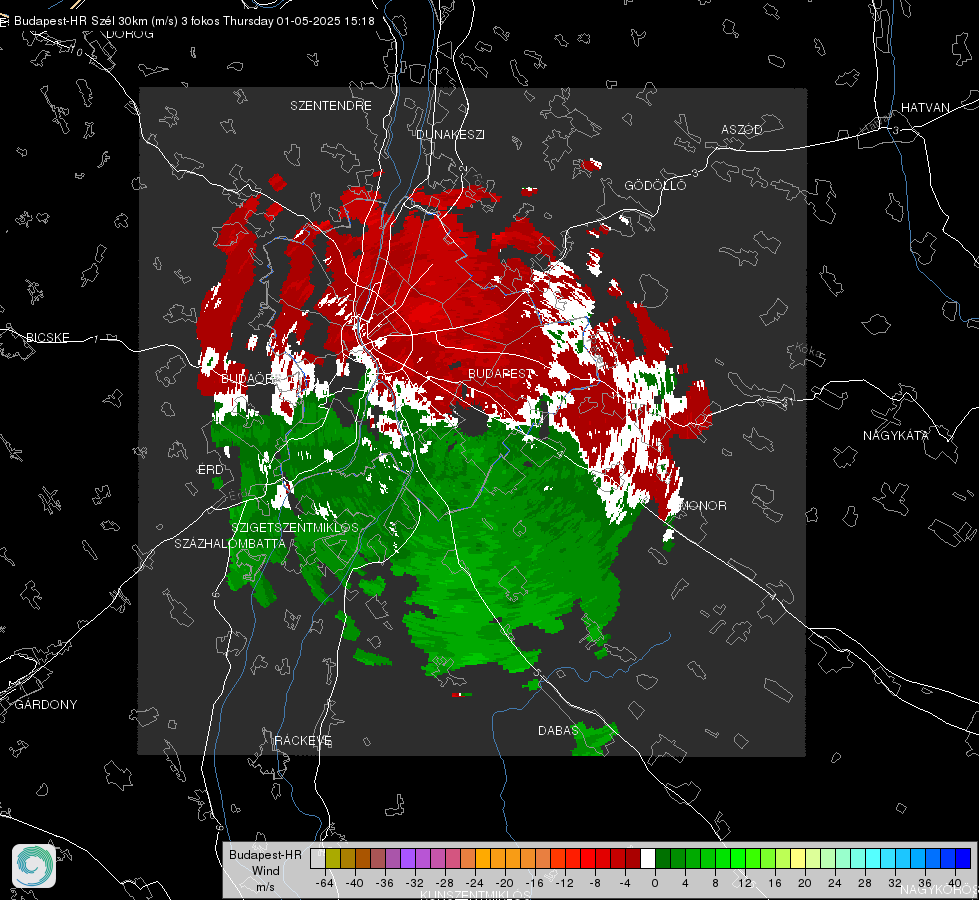This screenshot has width=979, height=900.
Task: Click the RÁCKEVE town label
Action: click(x=303, y=740)
